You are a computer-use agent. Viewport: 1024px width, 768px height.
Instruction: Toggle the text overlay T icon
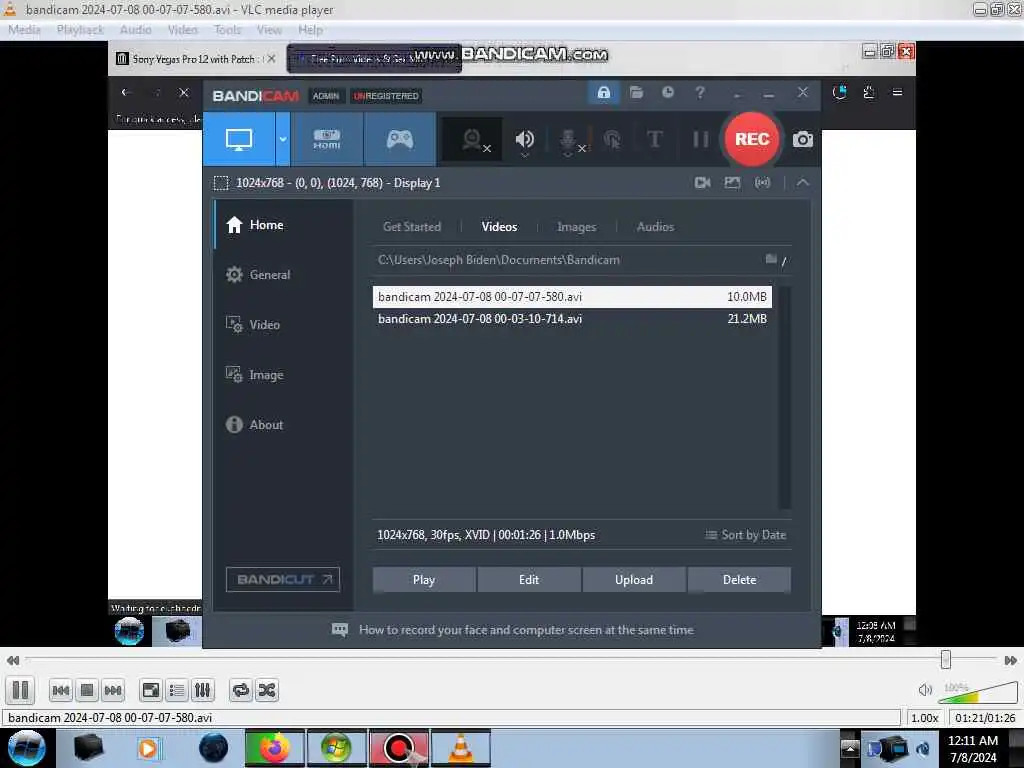click(x=654, y=139)
